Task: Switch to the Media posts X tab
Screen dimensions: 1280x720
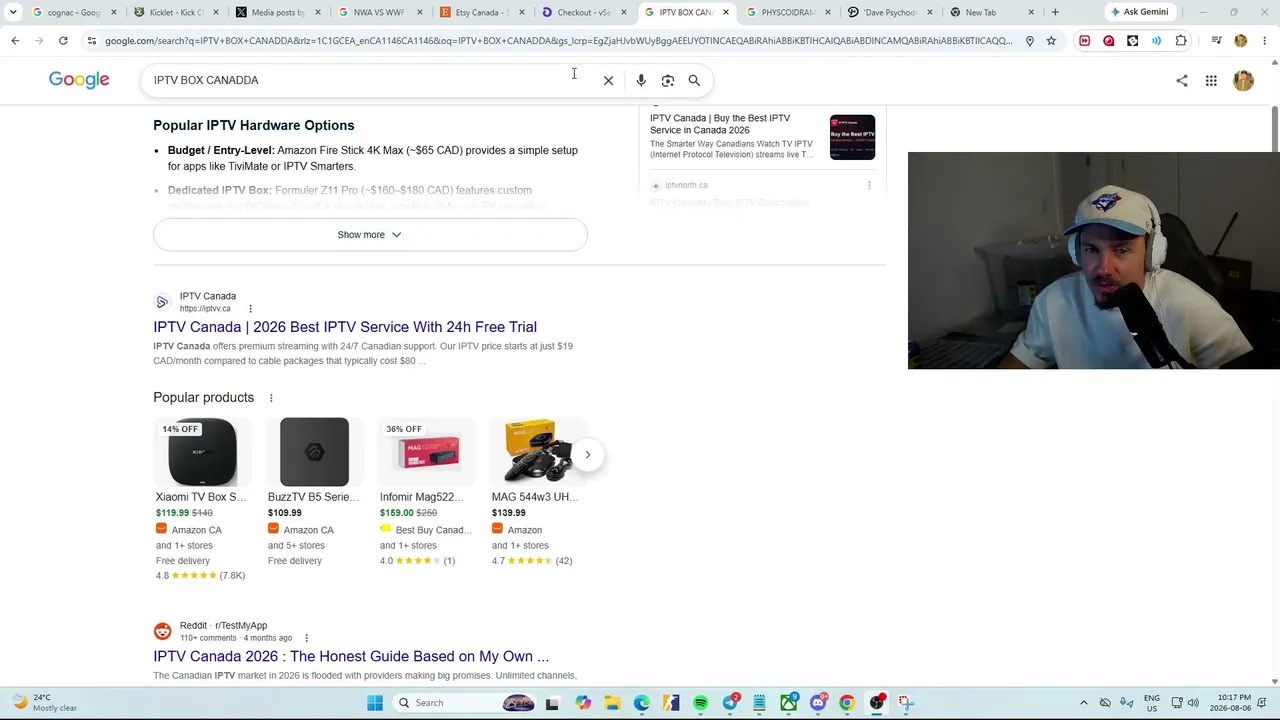Action: 277,12
